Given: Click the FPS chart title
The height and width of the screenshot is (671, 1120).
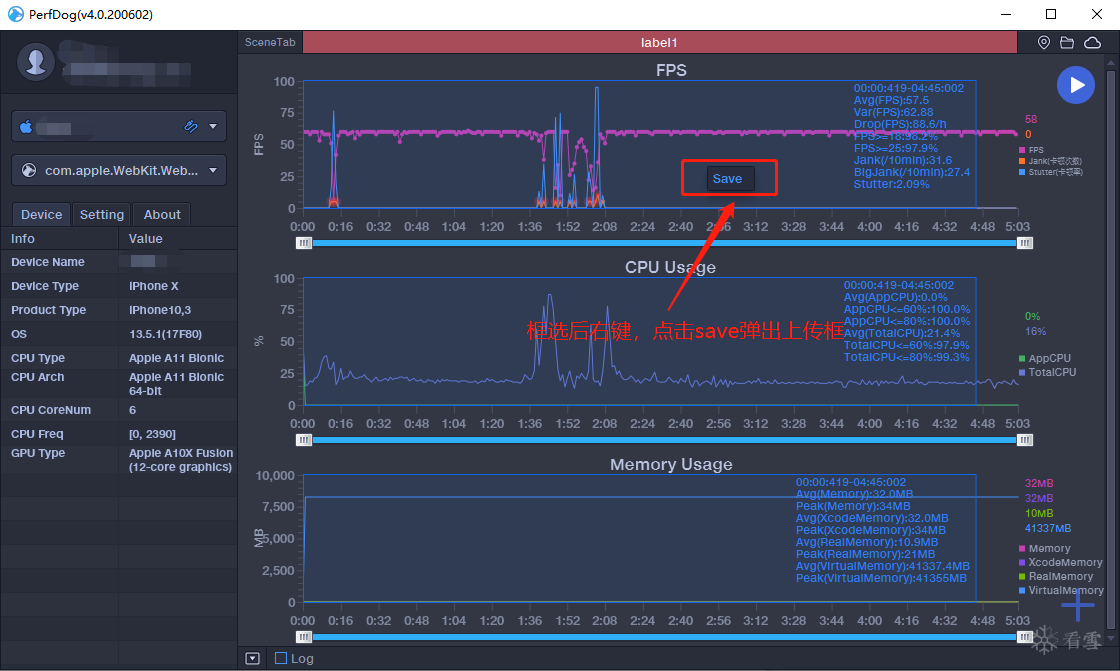Looking at the screenshot, I should 671,70.
